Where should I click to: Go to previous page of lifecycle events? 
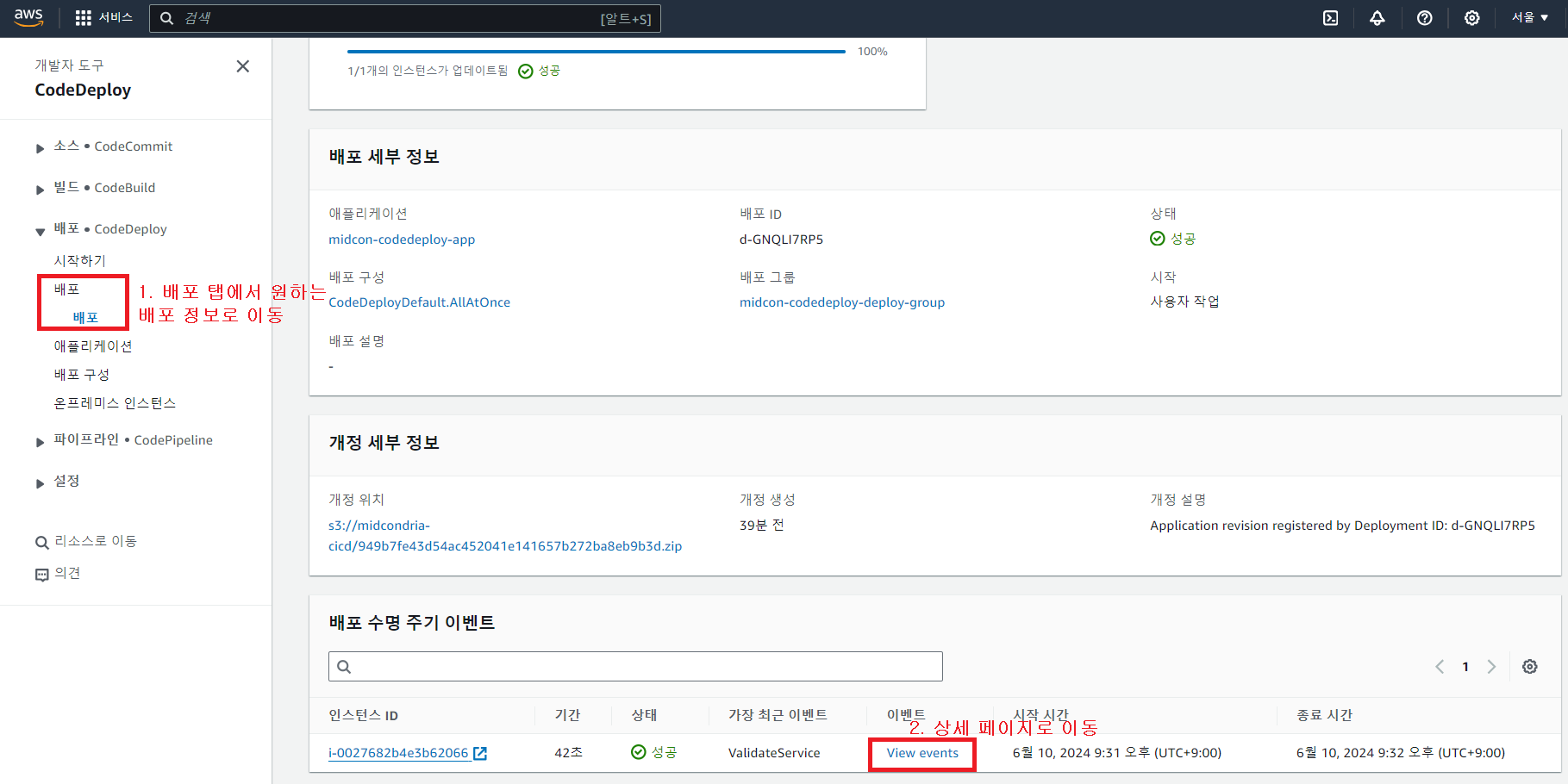(1440, 667)
